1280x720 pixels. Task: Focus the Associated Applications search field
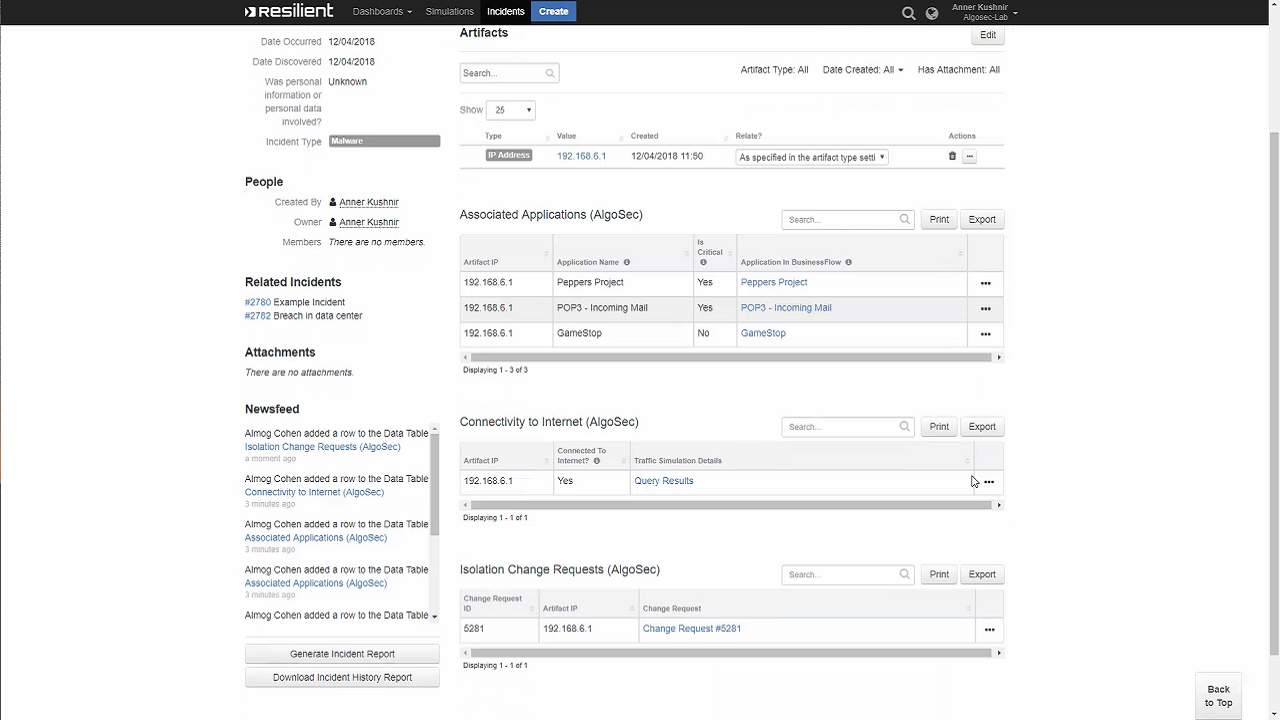click(848, 219)
